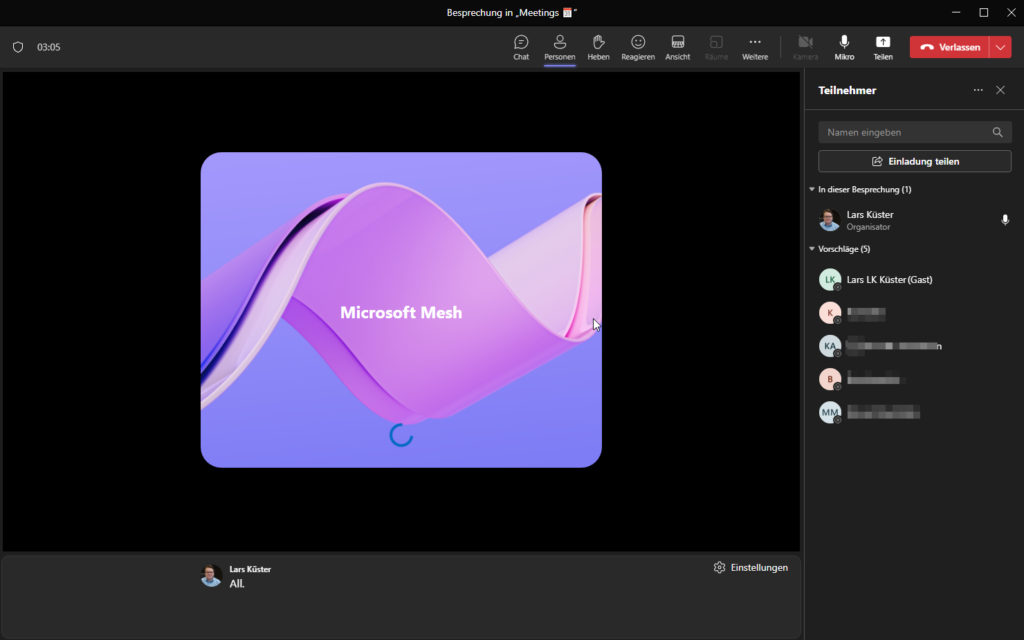Close the meeting window
Screen dimensions: 1024x640
[x=1011, y=12]
